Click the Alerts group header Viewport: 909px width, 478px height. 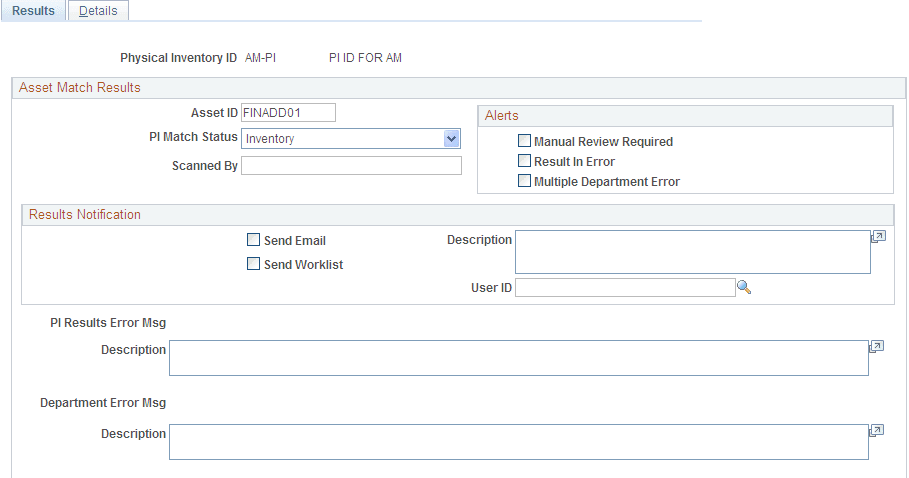pyautogui.click(x=502, y=116)
